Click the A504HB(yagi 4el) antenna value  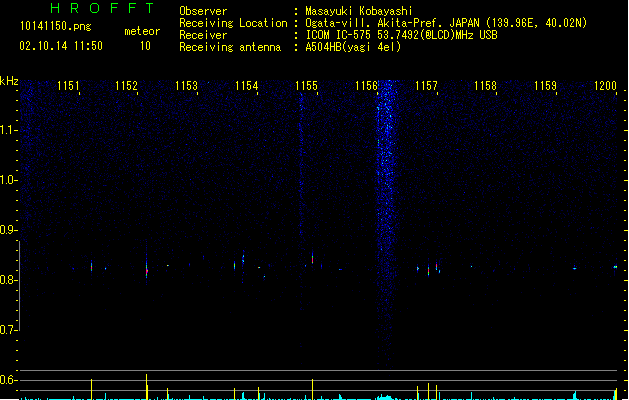[x=353, y=47]
